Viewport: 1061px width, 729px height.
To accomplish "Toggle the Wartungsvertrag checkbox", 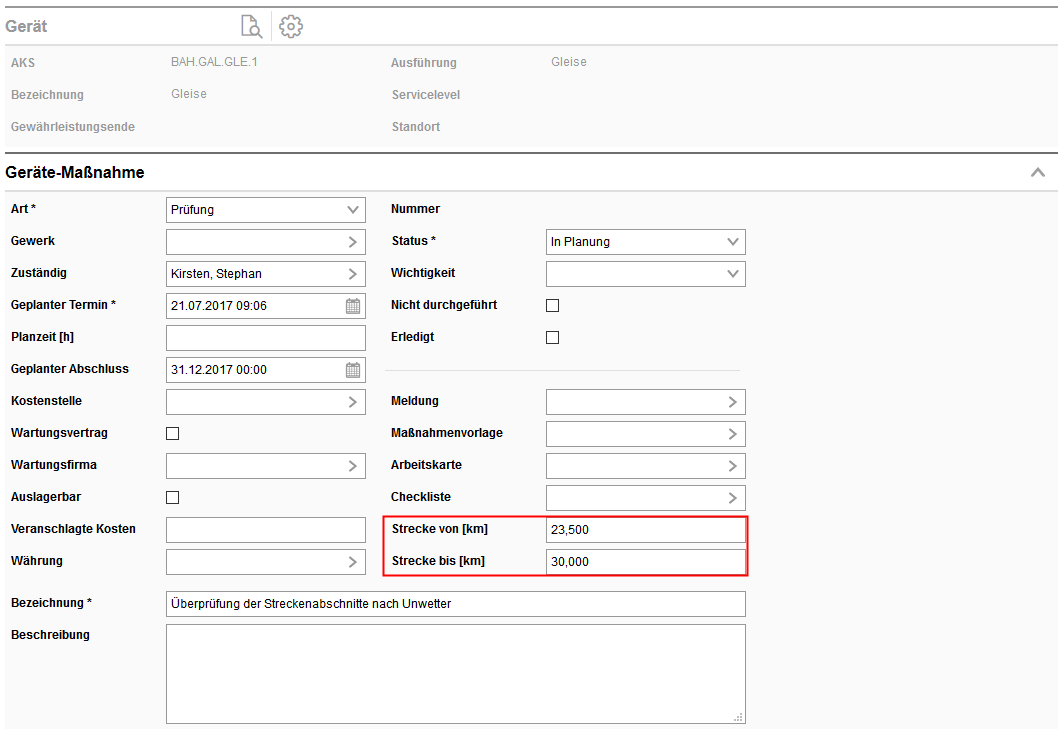I will (x=172, y=434).
